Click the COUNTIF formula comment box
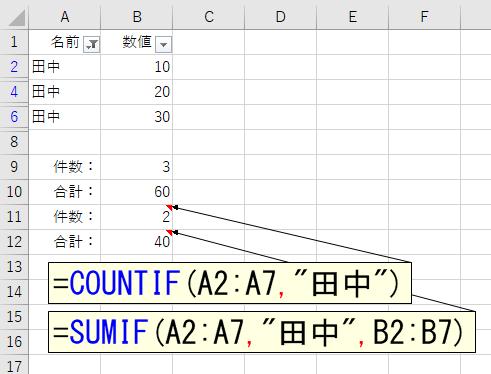This screenshot has height=374, width=491. click(x=230, y=283)
